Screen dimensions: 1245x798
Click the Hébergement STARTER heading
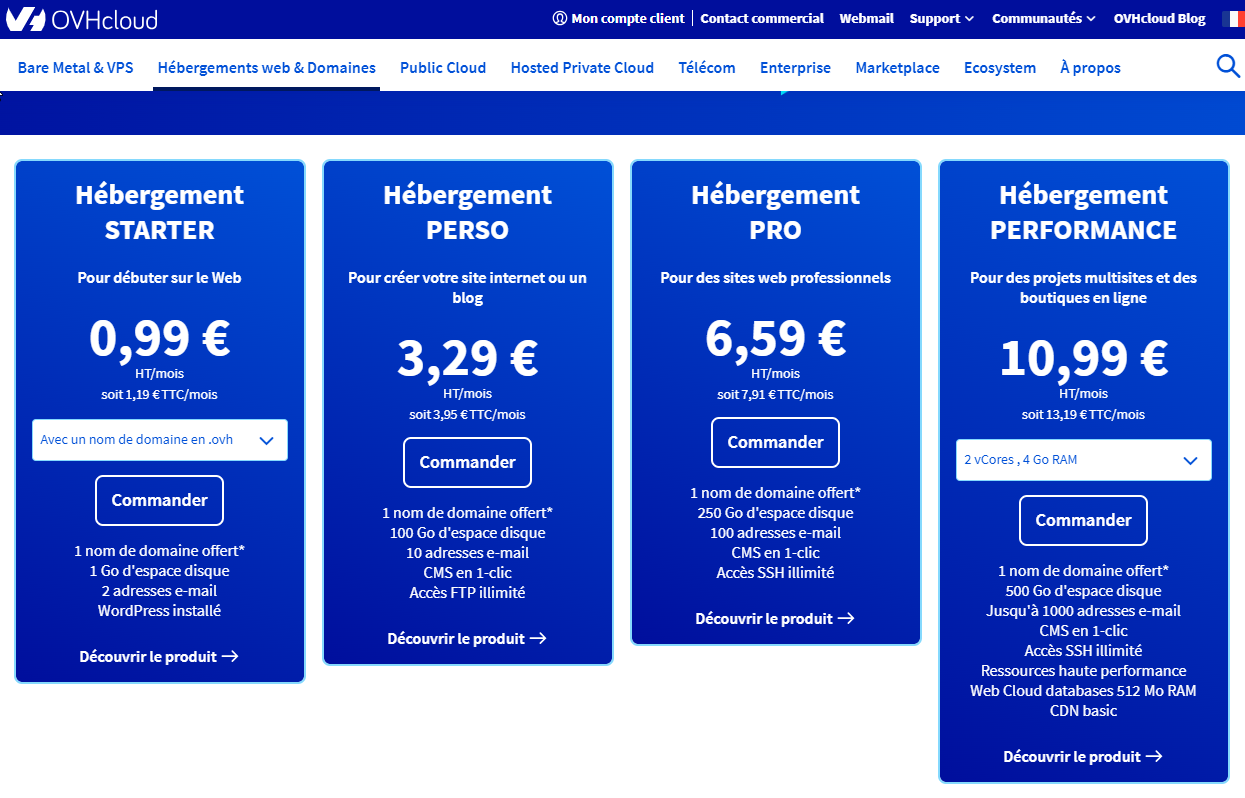point(160,212)
